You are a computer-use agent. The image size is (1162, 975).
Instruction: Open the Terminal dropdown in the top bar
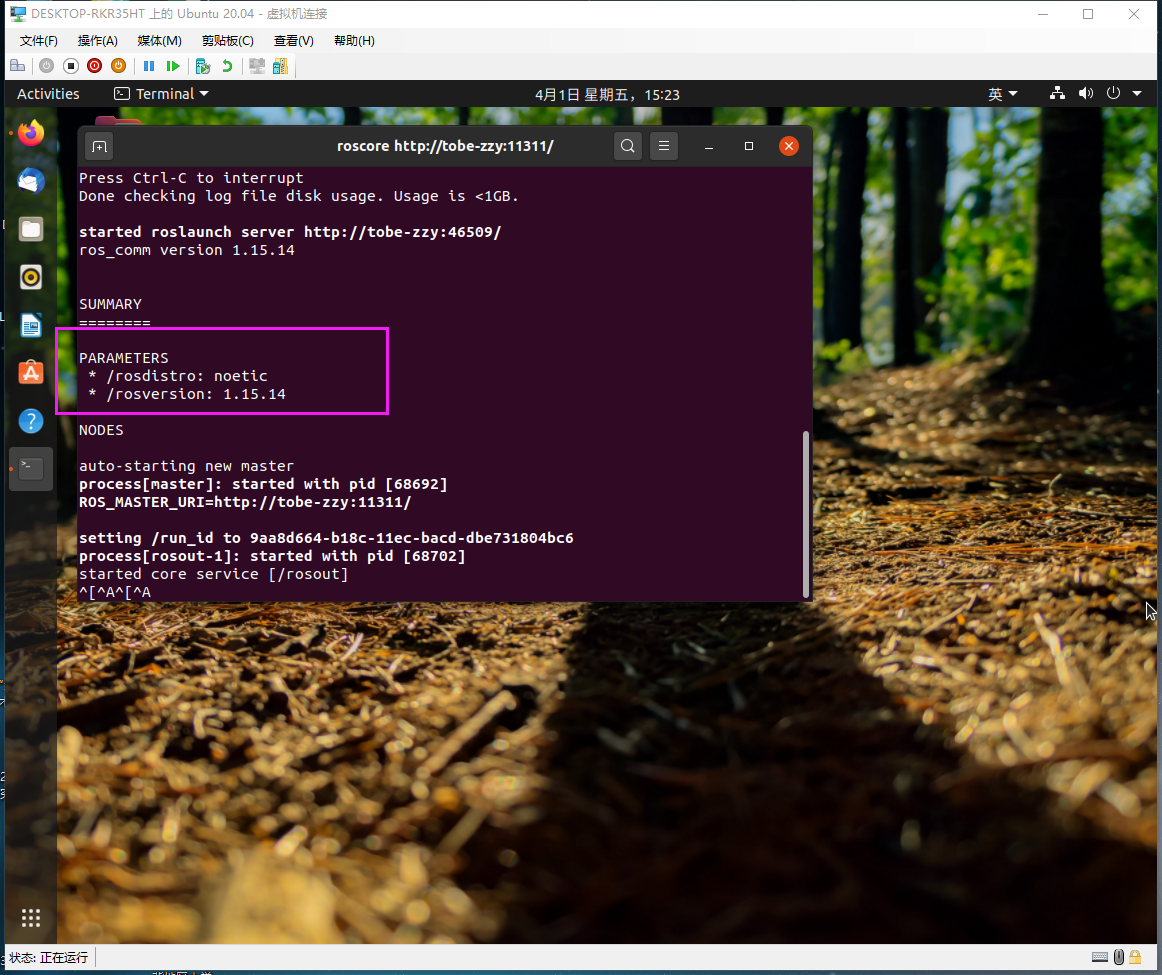pos(161,93)
